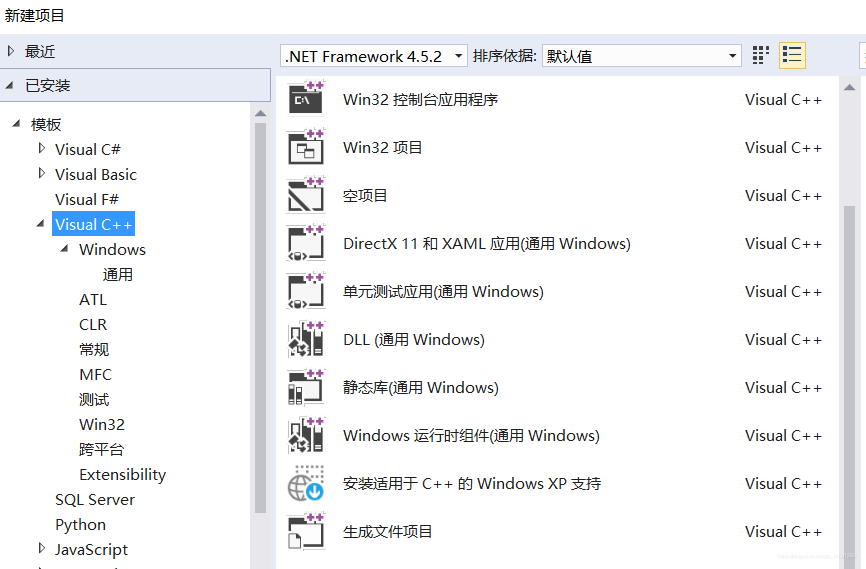Expand the JavaScript node arrow
This screenshot has height=569, width=866.
[x=42, y=548]
